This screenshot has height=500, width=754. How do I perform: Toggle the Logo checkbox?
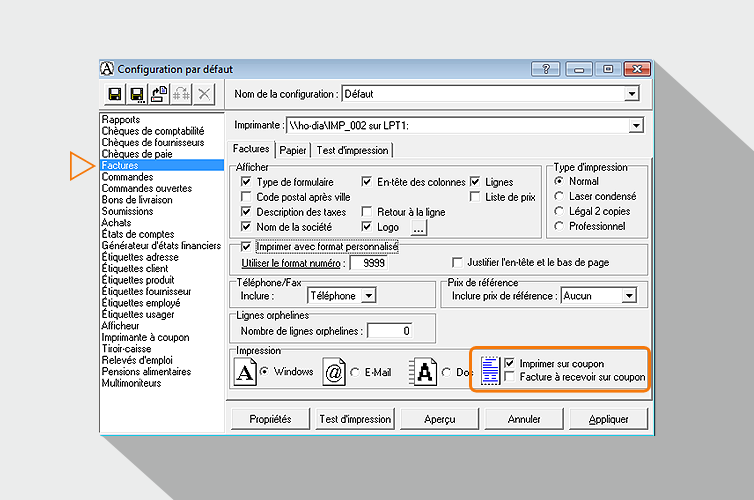pyautogui.click(x=366, y=226)
